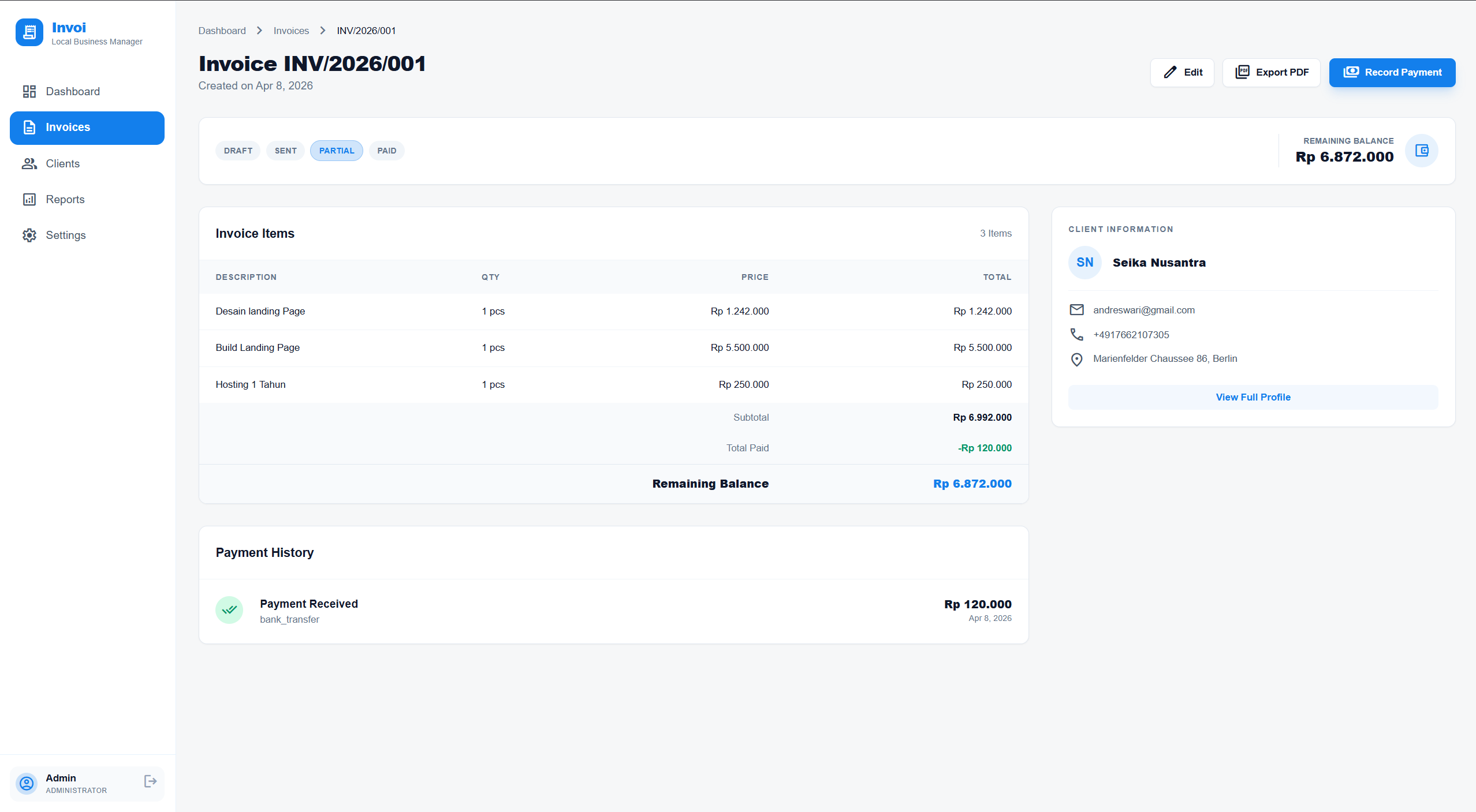The width and height of the screenshot is (1476, 812).
Task: Toggle the SENT status pill
Action: 285,150
